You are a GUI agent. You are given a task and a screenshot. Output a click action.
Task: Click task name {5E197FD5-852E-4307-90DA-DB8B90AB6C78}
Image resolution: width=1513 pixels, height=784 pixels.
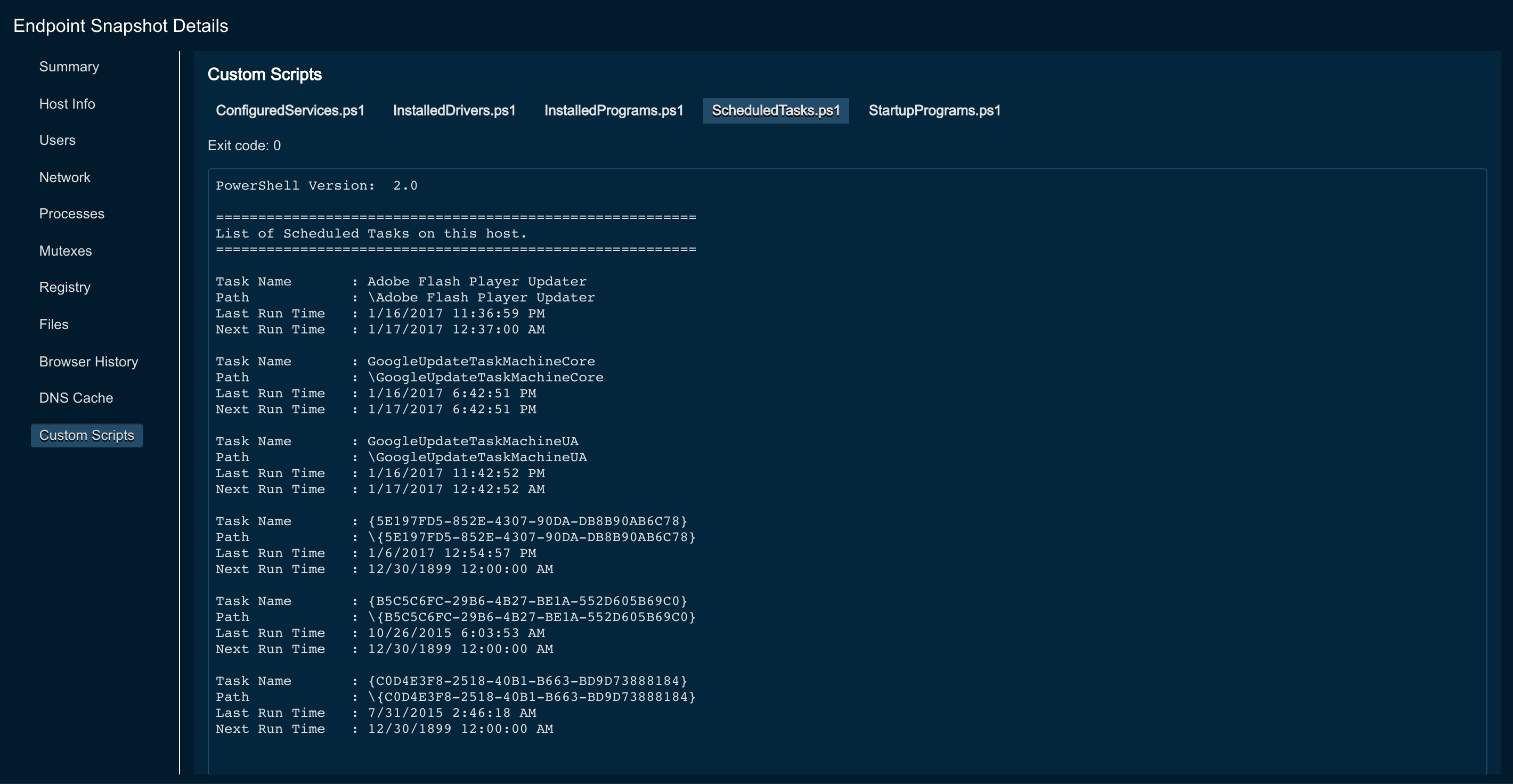[527, 521]
